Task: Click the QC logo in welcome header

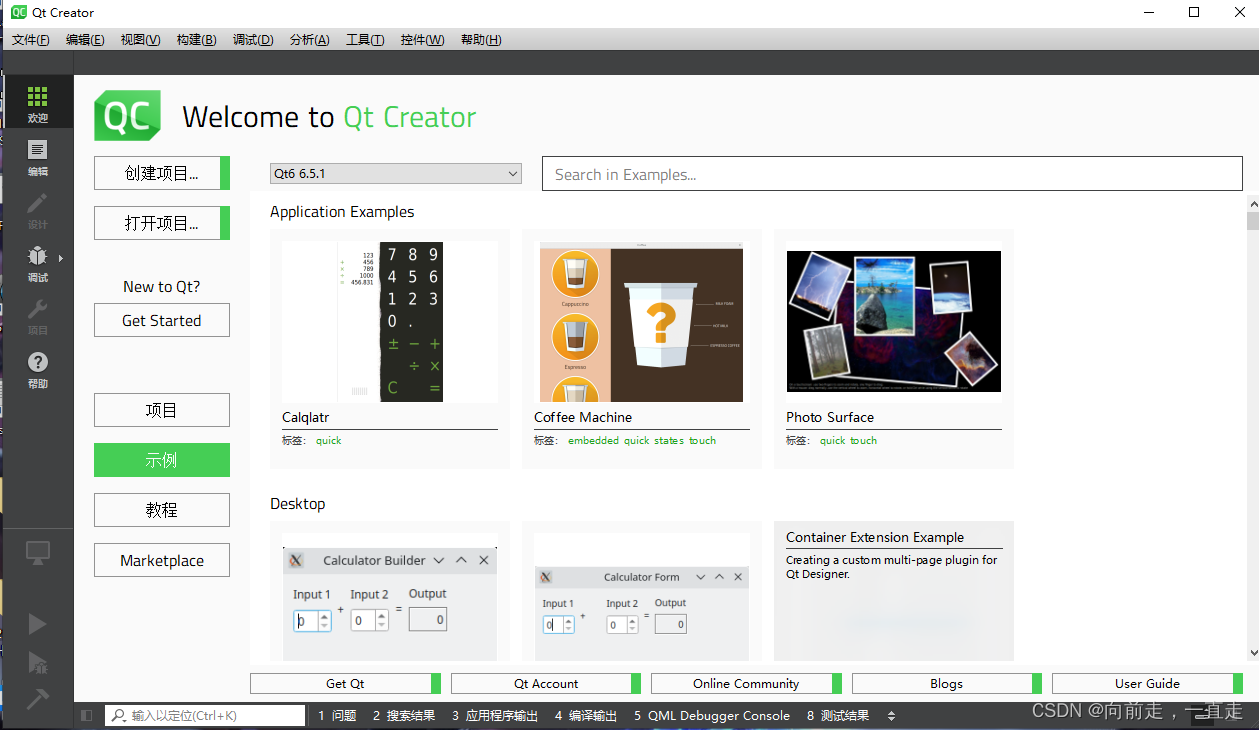Action: (127, 116)
